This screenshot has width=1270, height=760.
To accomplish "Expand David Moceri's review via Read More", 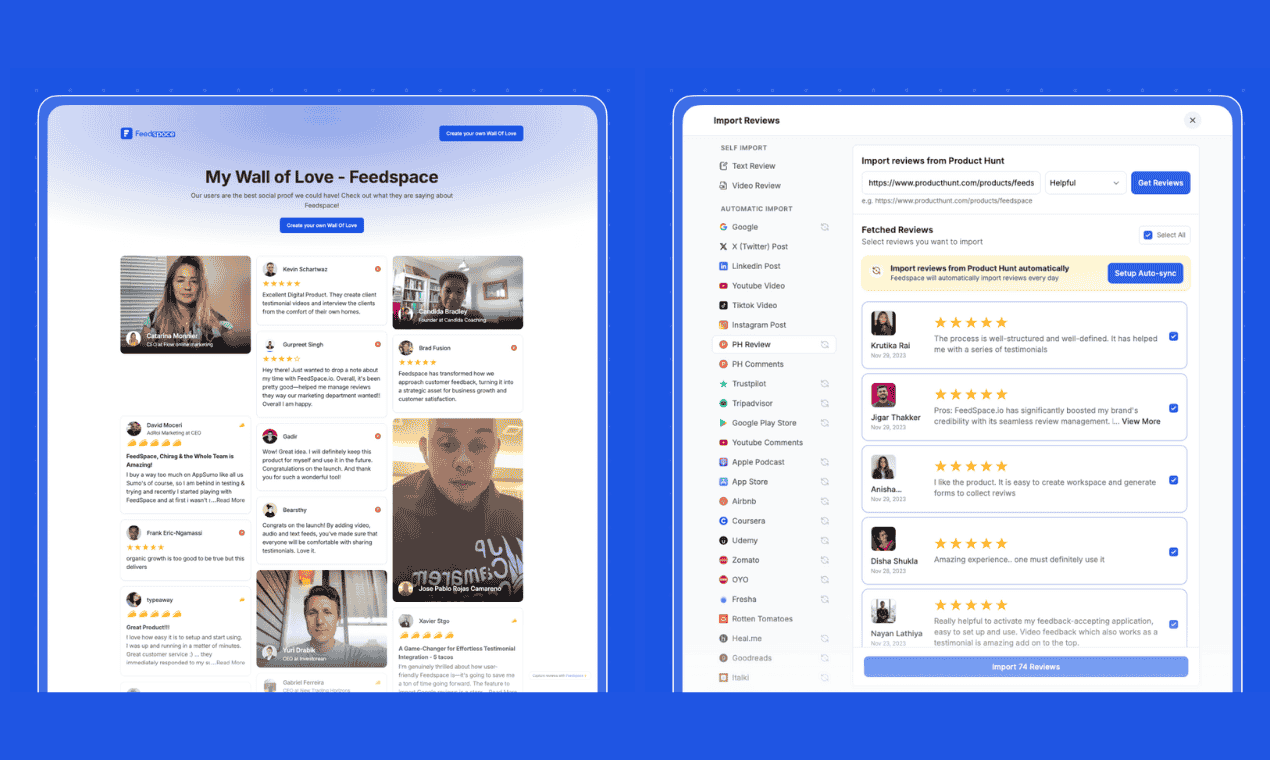I will click(x=230, y=500).
